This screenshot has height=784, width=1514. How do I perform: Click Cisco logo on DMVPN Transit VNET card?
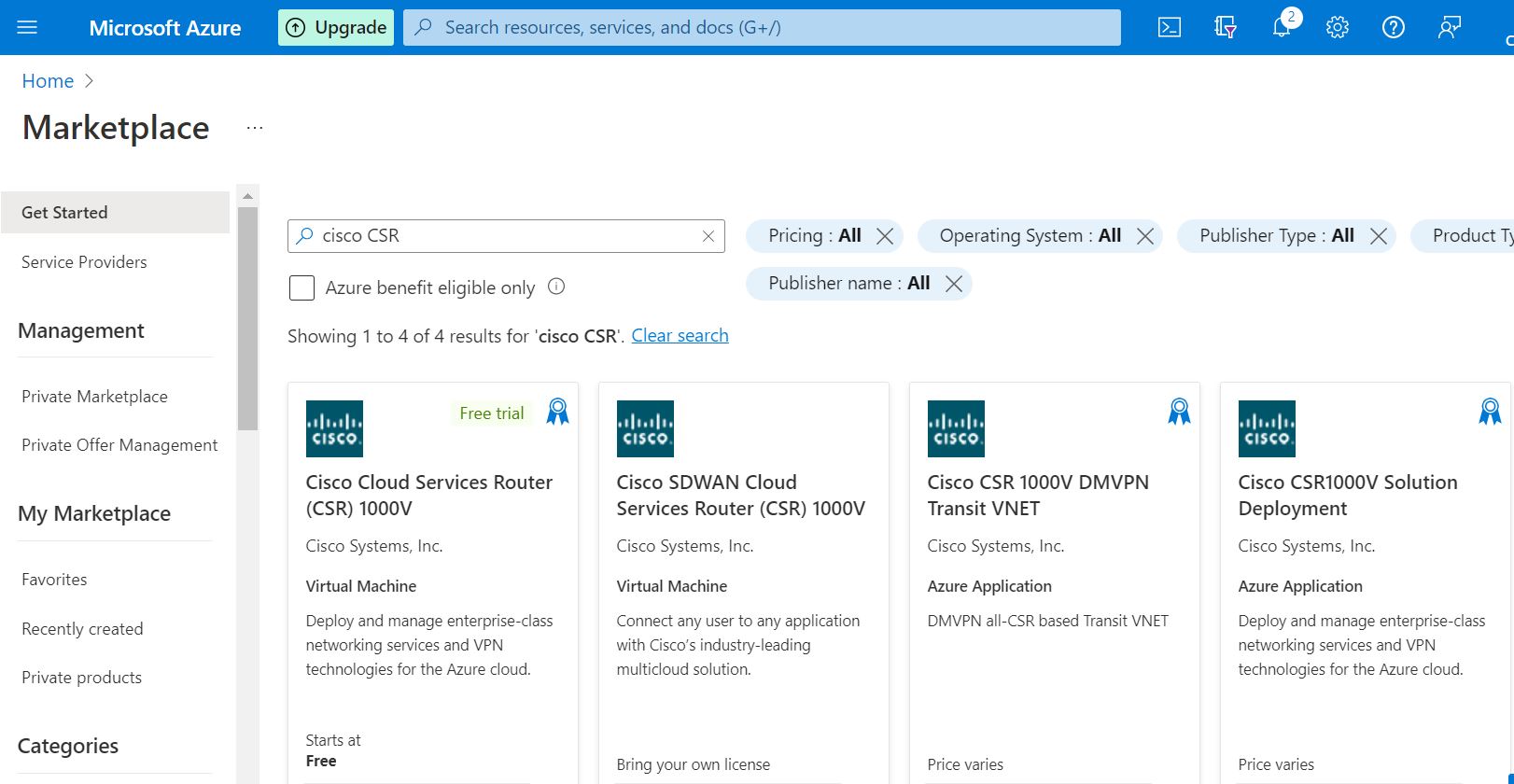956,428
